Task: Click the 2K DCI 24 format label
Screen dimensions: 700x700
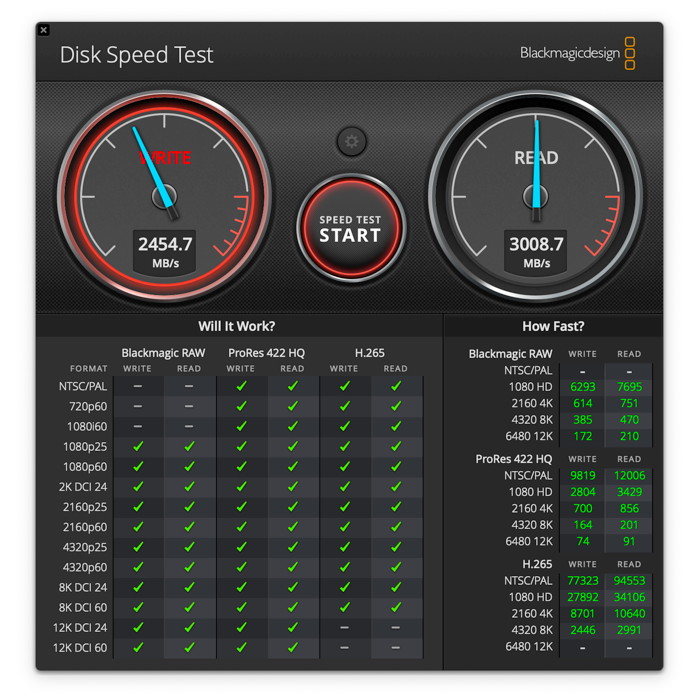Action: coord(83,487)
